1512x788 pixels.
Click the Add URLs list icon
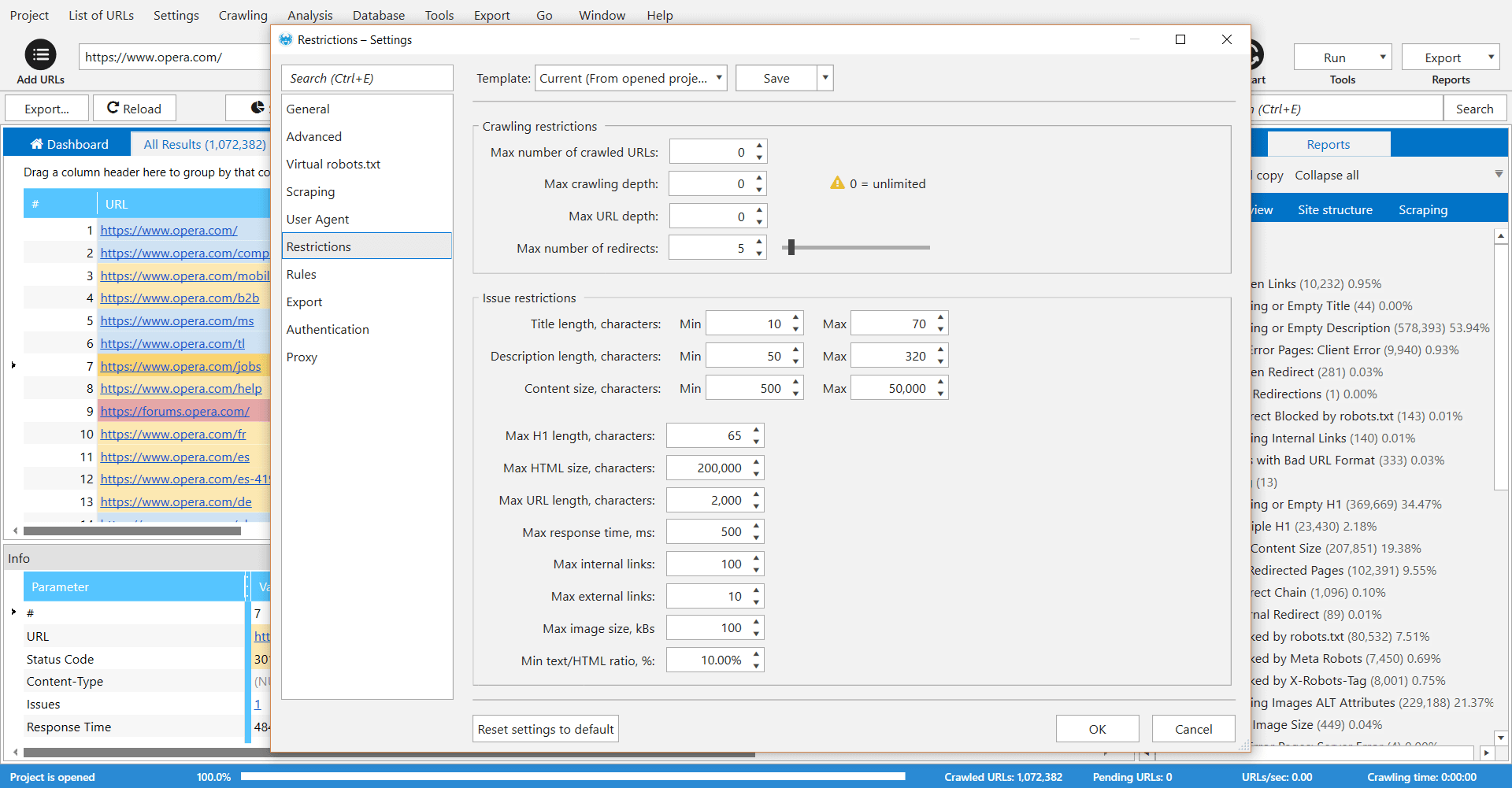[40, 55]
